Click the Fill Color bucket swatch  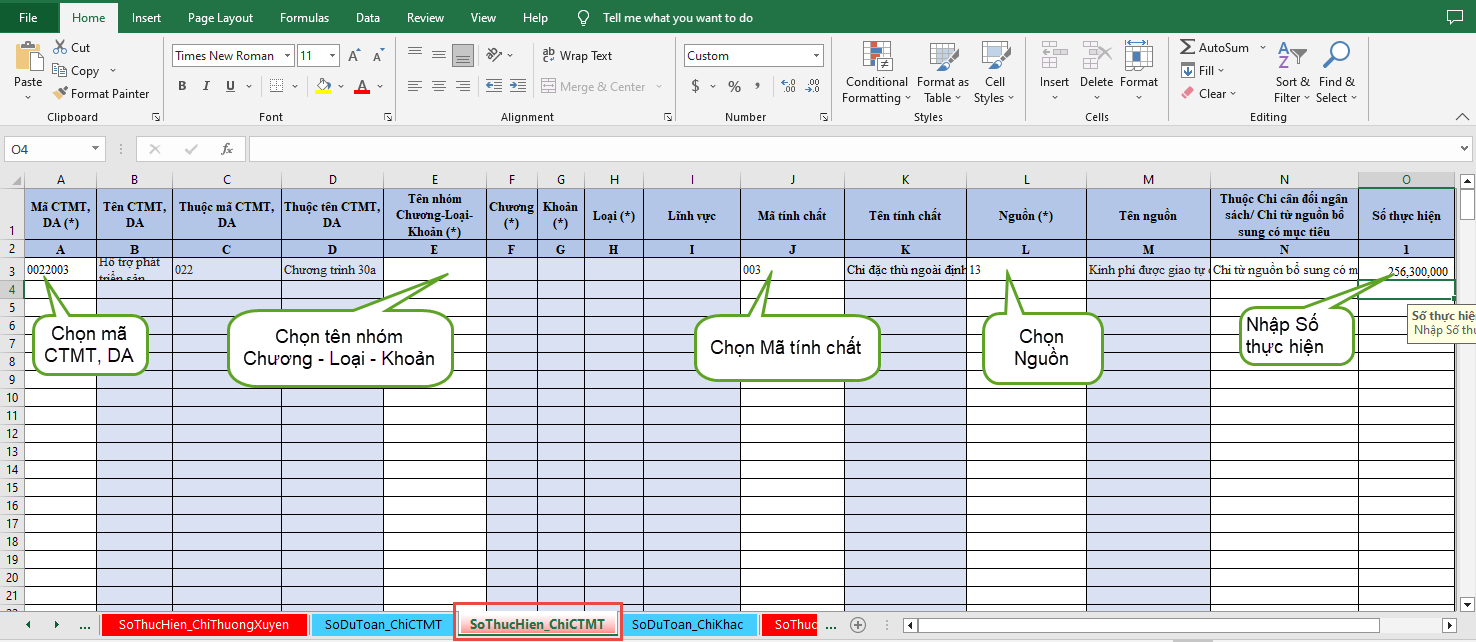coord(323,86)
